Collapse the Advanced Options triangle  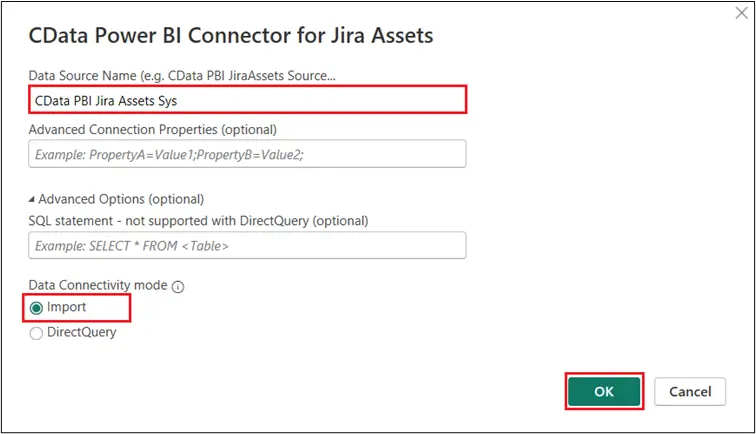click(x=32, y=199)
